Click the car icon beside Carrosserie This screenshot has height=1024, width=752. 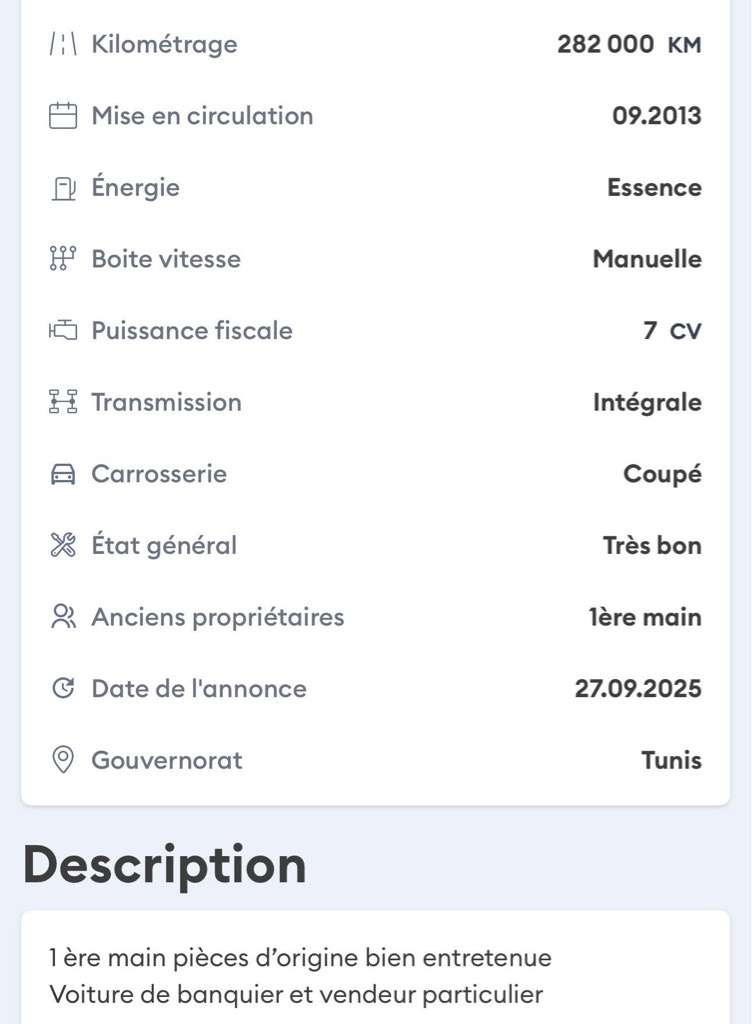pyautogui.click(x=63, y=474)
